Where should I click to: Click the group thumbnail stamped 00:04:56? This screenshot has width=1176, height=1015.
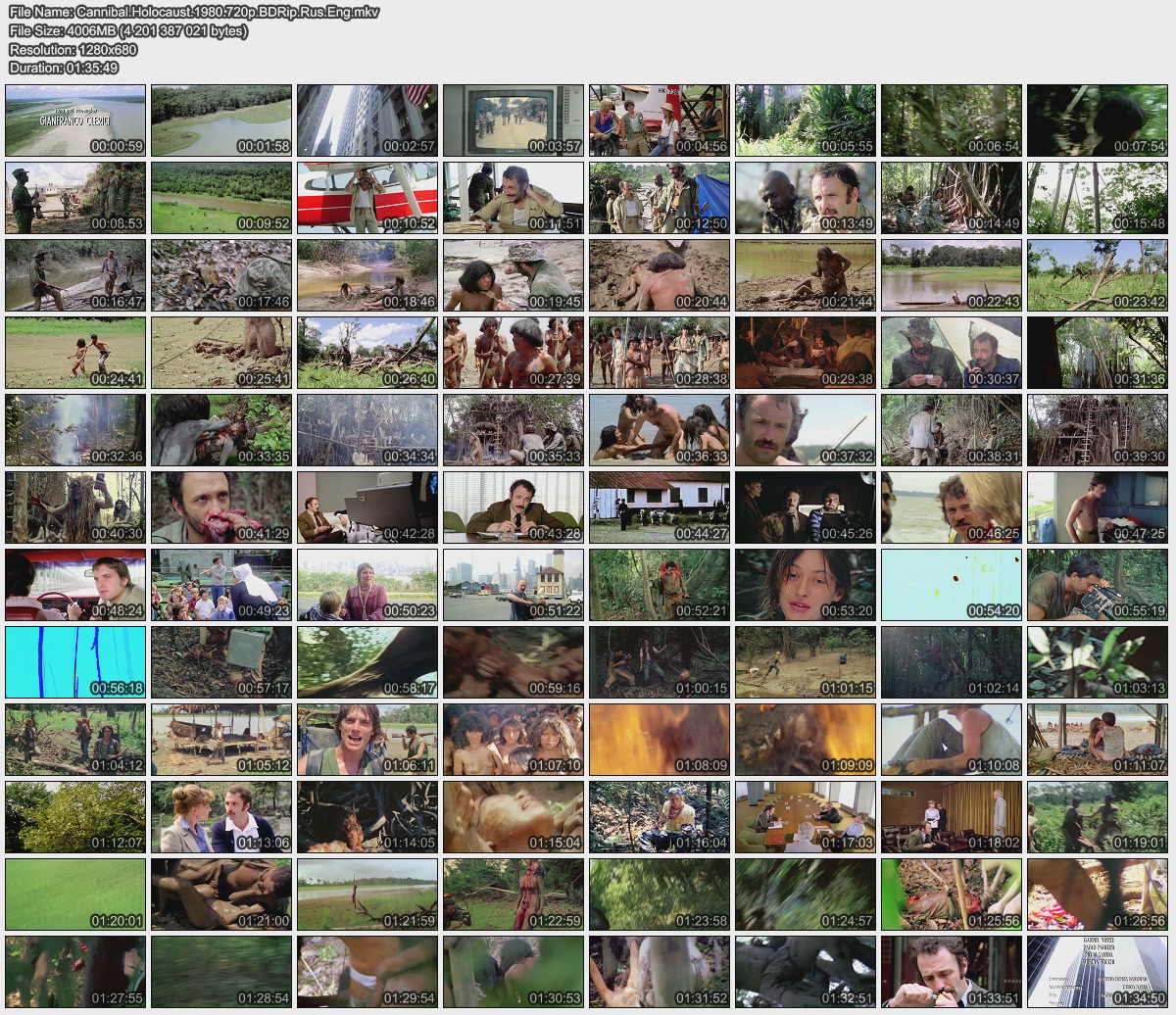tap(660, 121)
